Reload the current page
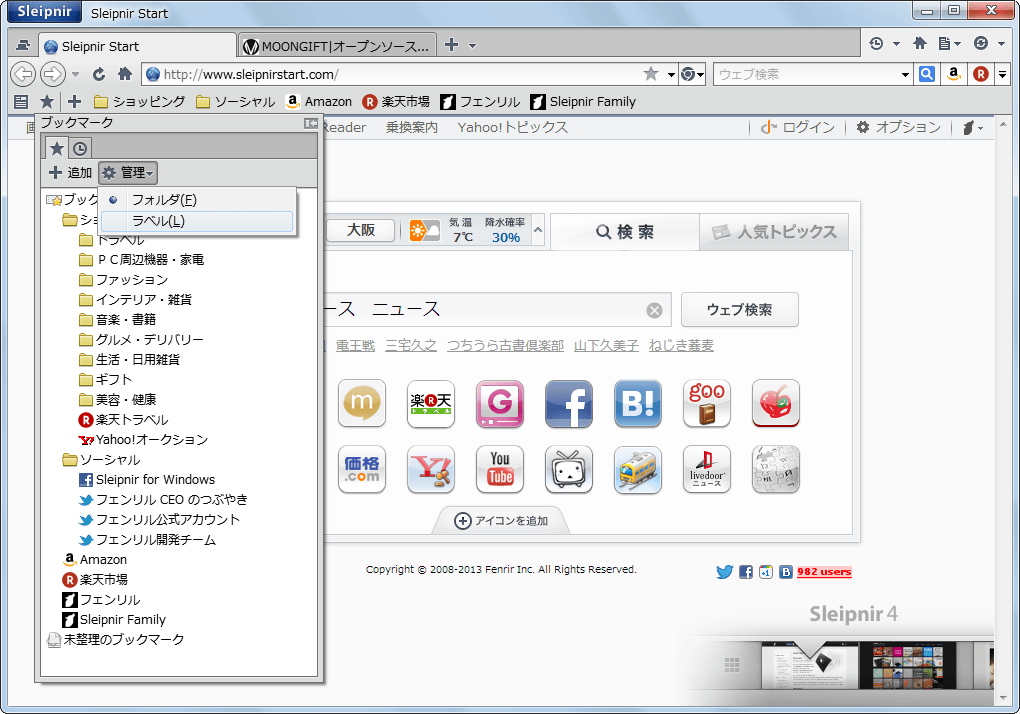This screenshot has width=1020, height=714. pos(99,74)
